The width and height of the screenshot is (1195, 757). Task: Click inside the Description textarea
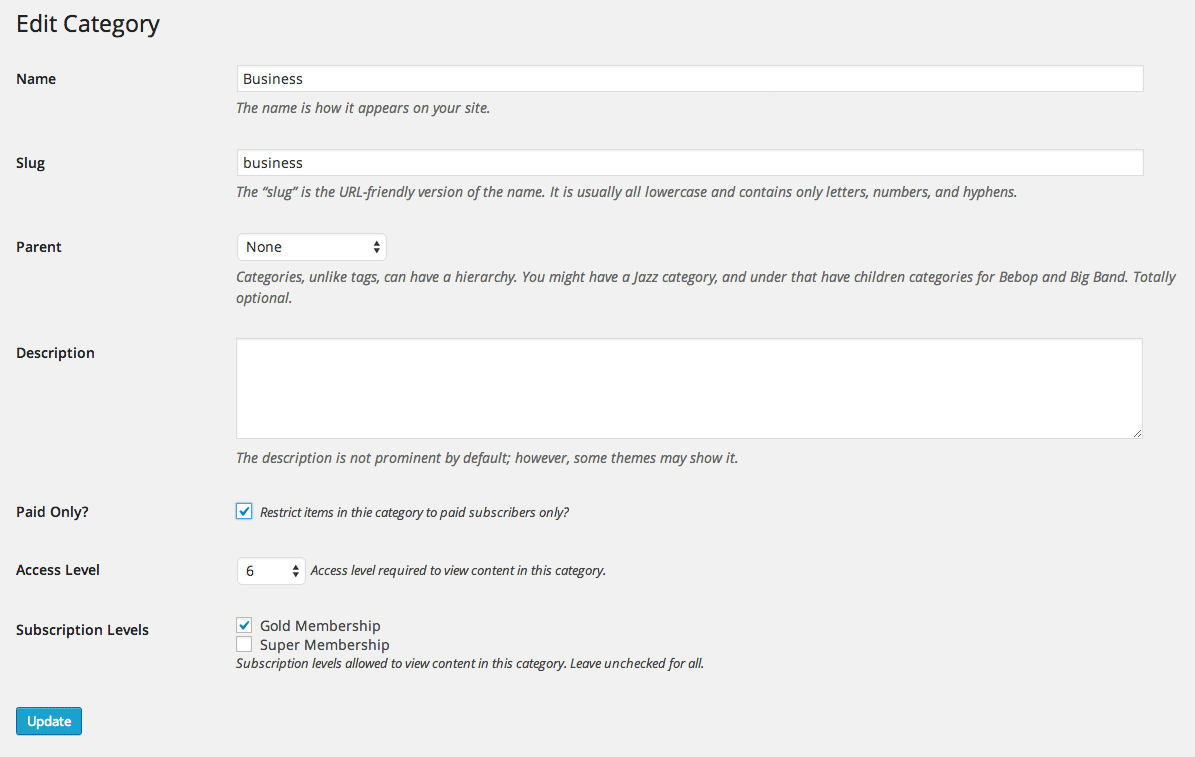coord(689,389)
